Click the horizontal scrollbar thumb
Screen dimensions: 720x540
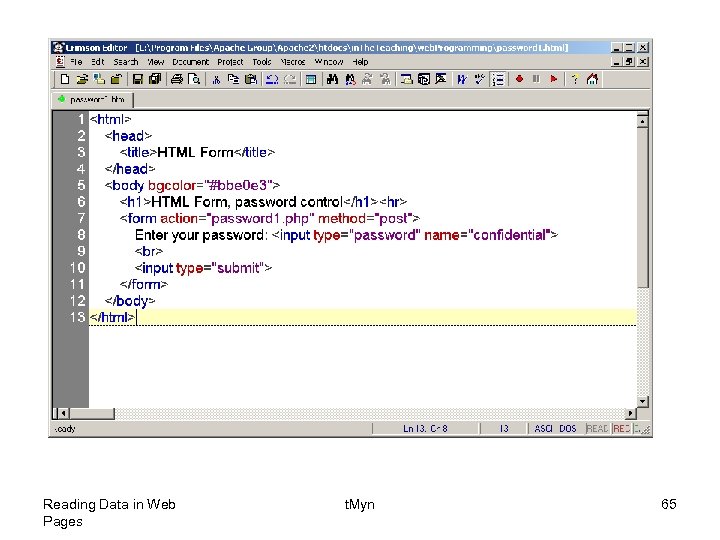[91, 413]
